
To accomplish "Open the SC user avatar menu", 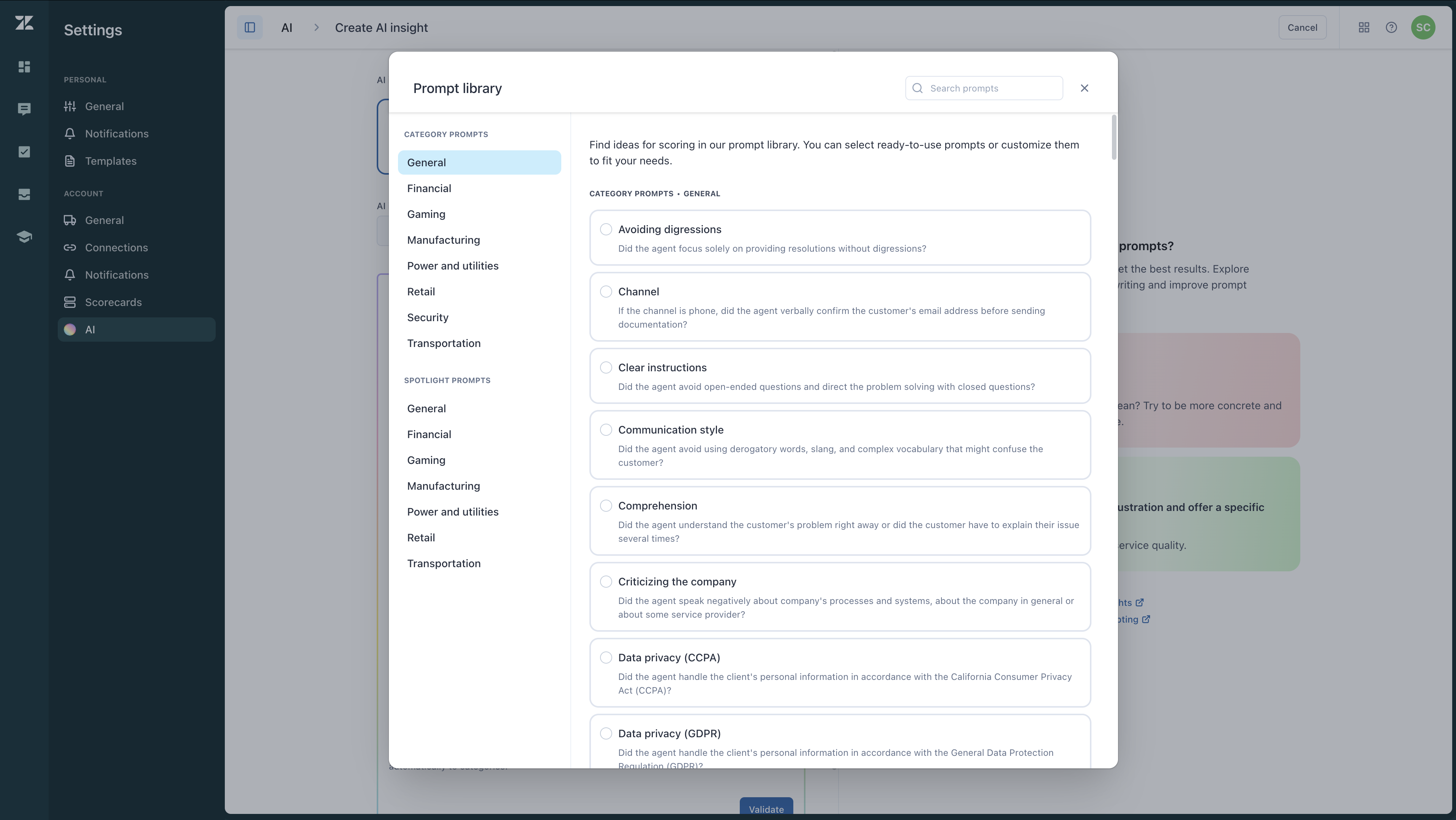I will click(x=1423, y=28).
